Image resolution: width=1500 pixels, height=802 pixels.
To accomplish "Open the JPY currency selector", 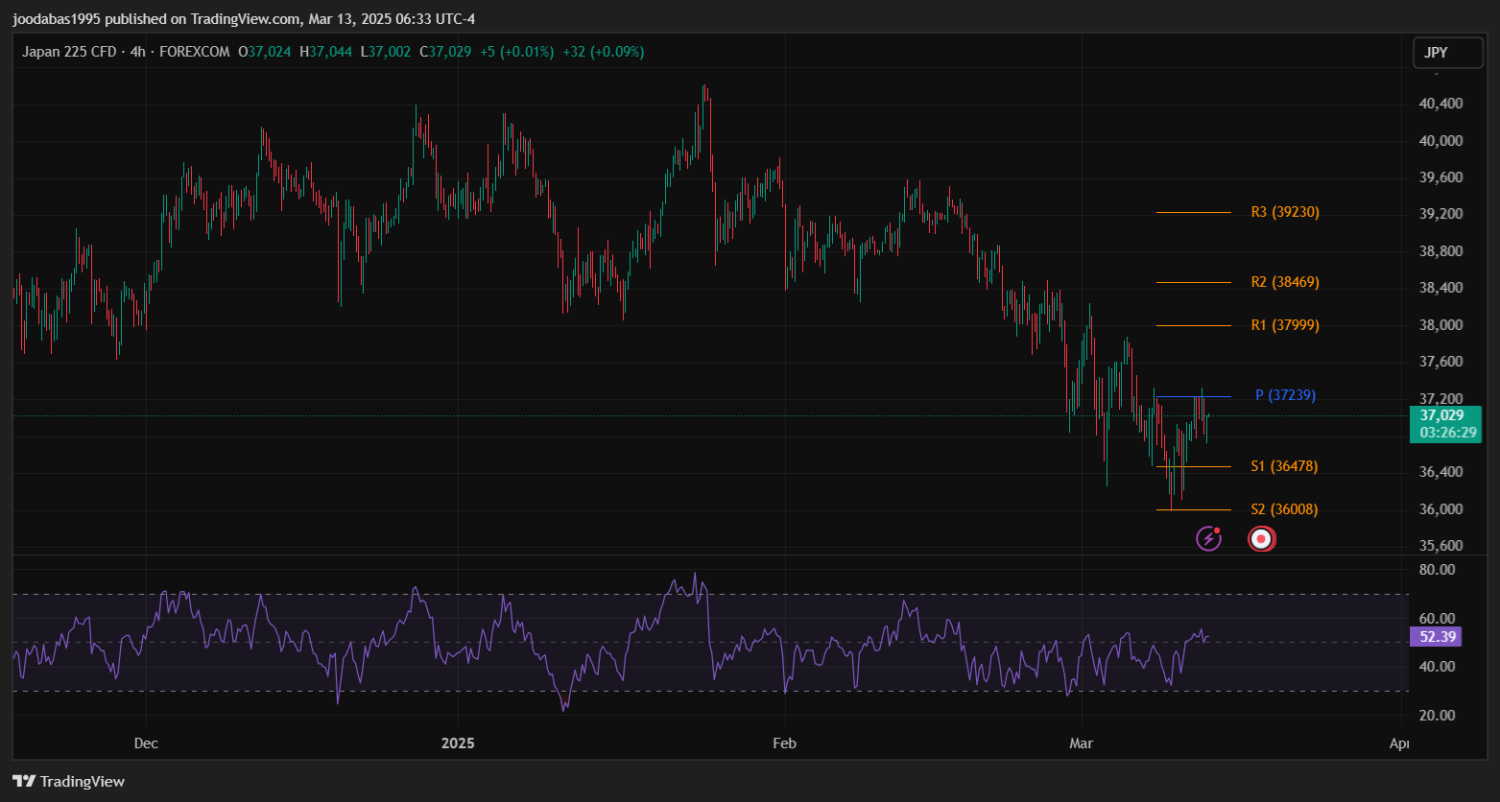I will pos(1447,53).
